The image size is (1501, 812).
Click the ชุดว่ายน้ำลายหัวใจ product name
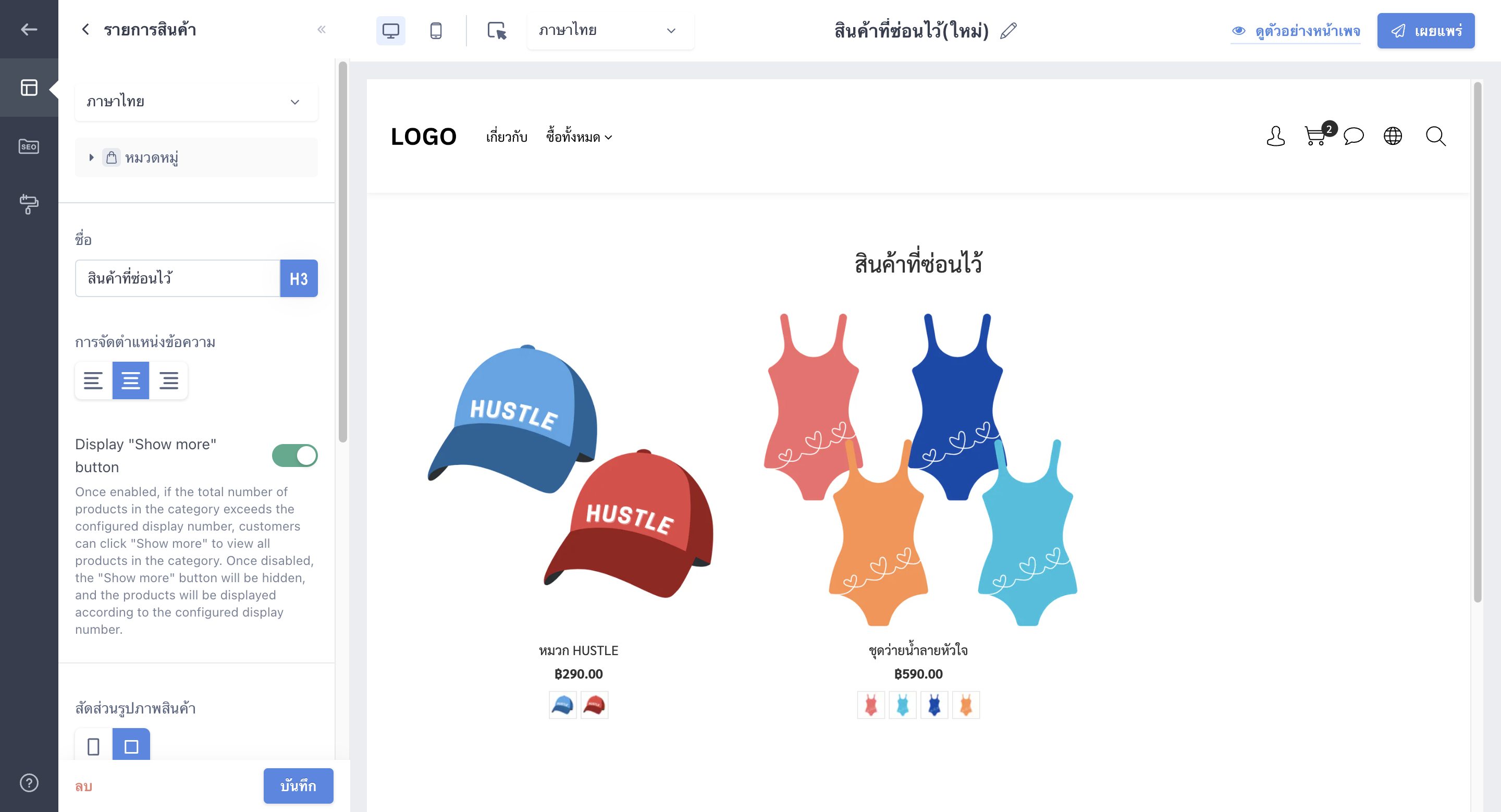[x=918, y=650]
